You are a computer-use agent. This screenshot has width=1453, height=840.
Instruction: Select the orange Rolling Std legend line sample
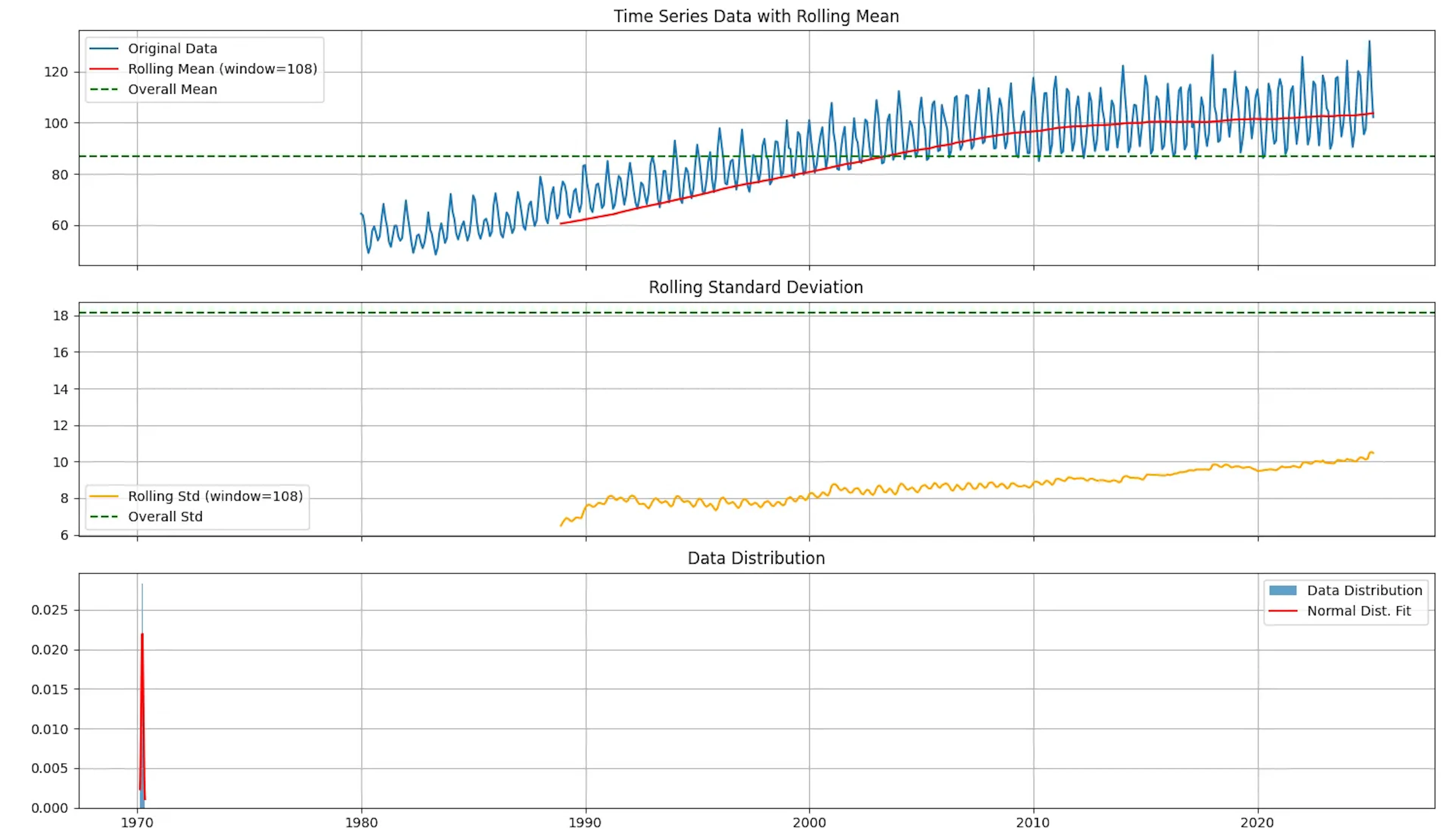coord(105,496)
